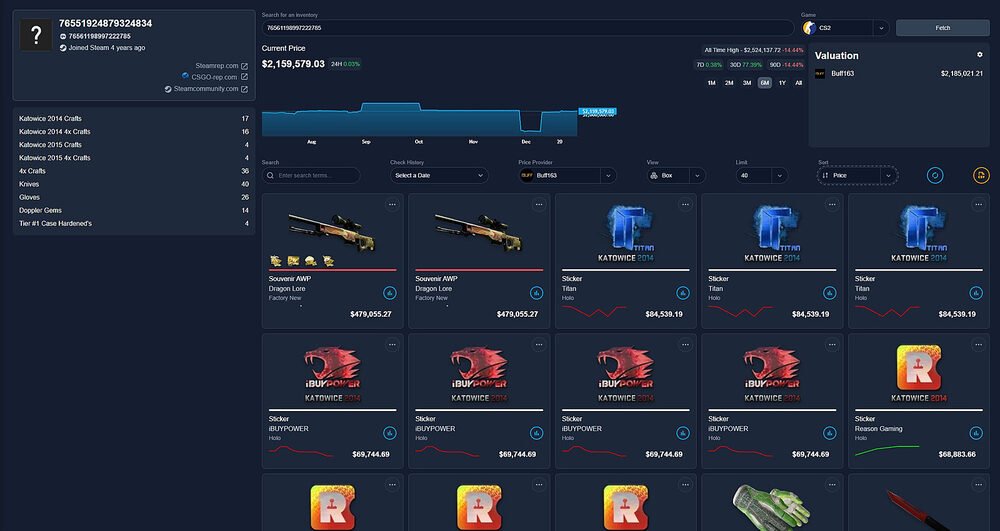Click the Buff163 logo in Valuation panel
Image resolution: width=1000 pixels, height=531 pixels.
tap(820, 74)
